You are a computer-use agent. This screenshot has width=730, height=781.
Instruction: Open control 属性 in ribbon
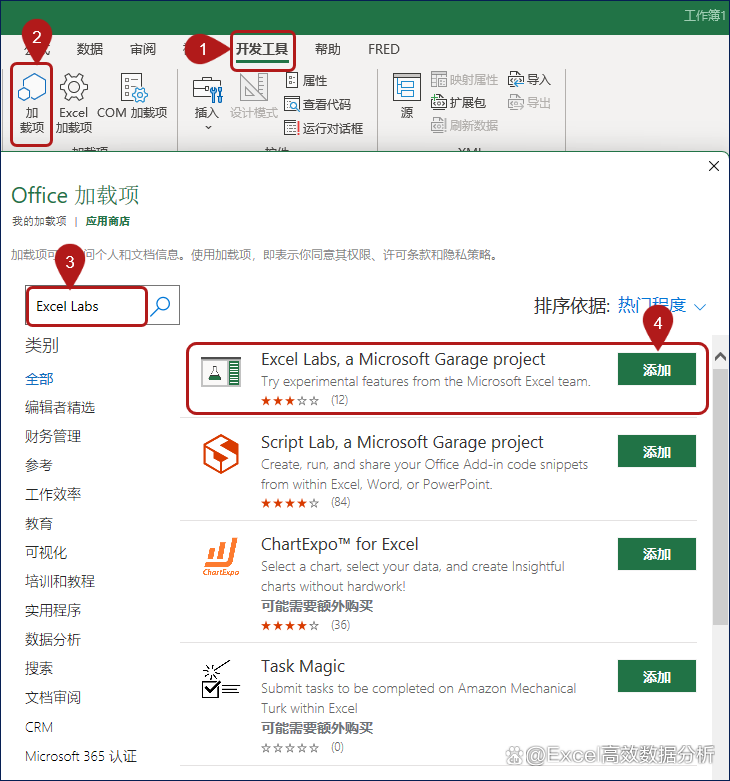[307, 80]
